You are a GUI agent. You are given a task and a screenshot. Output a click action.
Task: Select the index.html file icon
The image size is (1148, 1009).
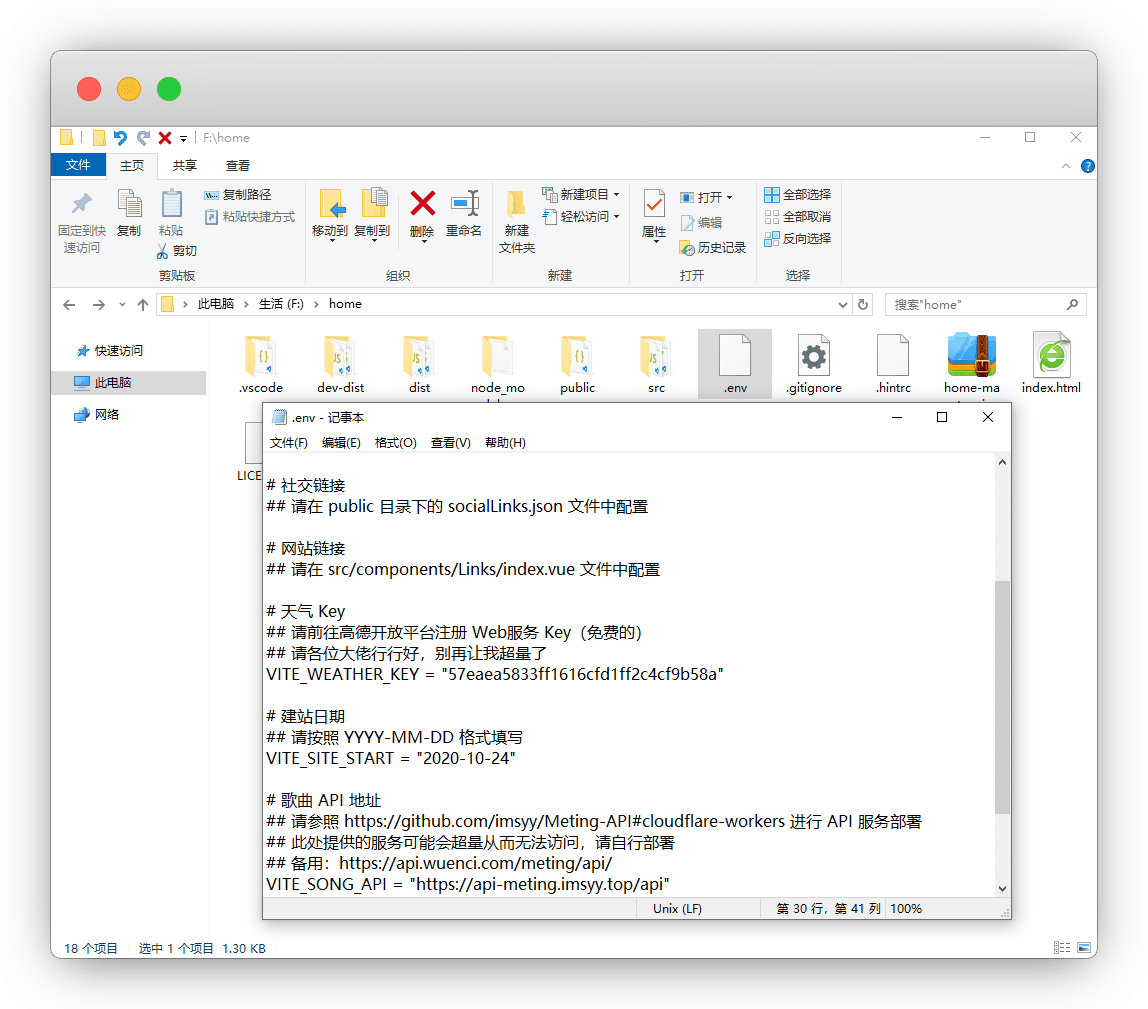(x=1051, y=356)
